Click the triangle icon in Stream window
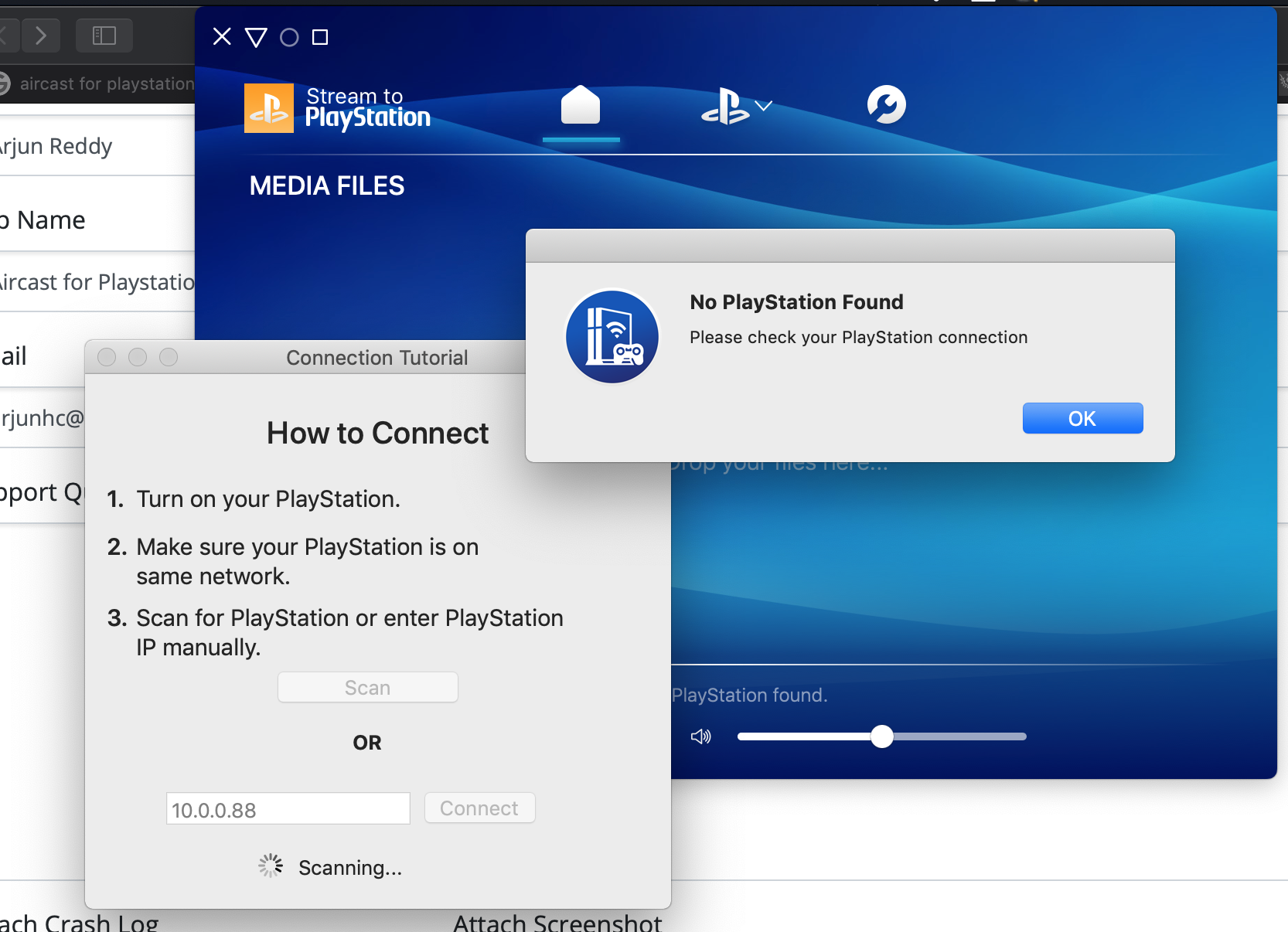Screen dimensions: 1288x932 (256, 37)
